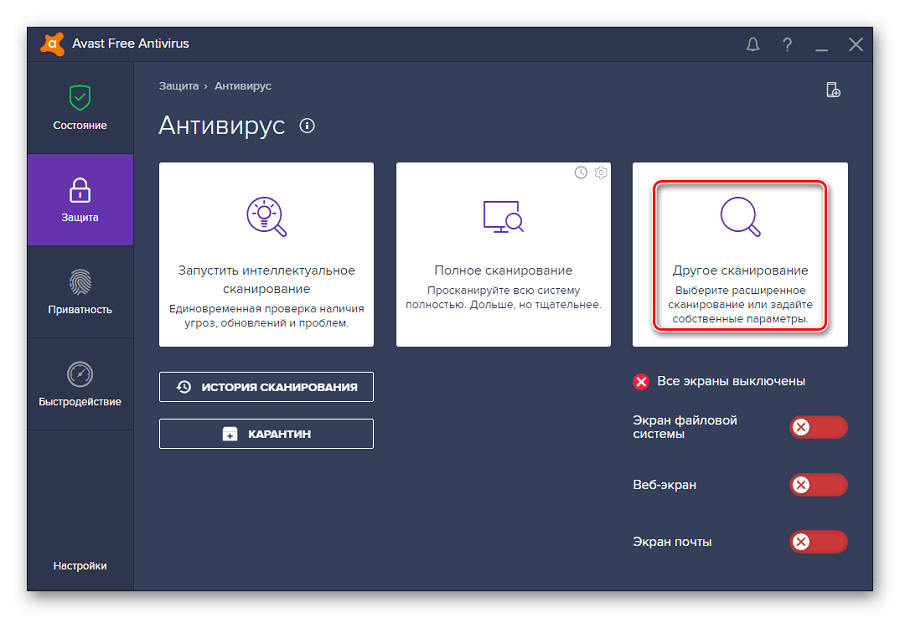Open Настройки at sidebar bottom

coord(80,566)
